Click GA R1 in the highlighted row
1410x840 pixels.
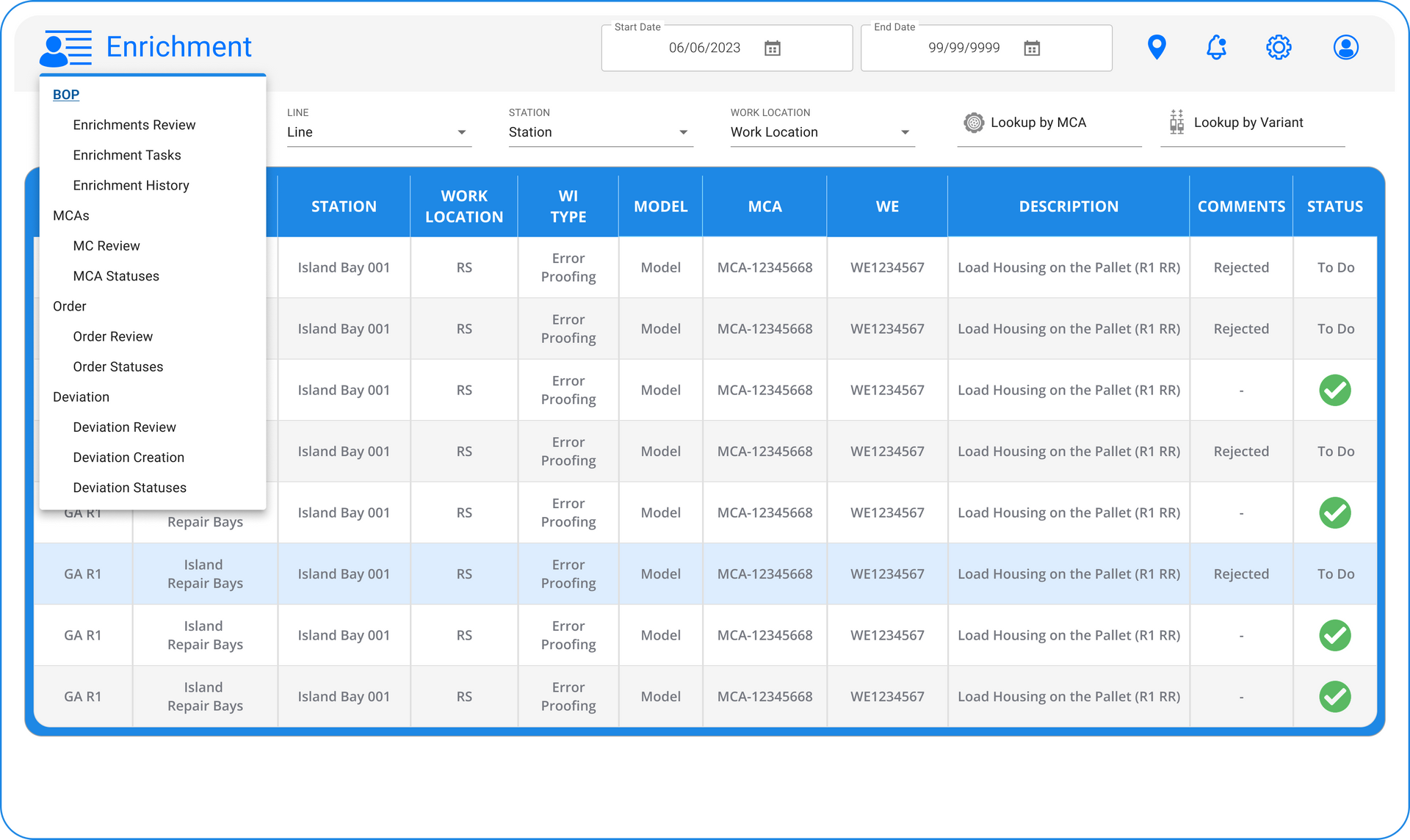pyautogui.click(x=83, y=574)
